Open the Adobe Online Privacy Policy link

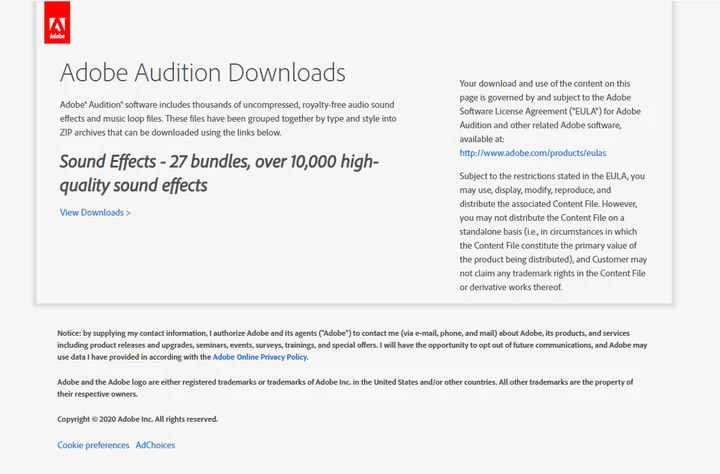click(260, 357)
